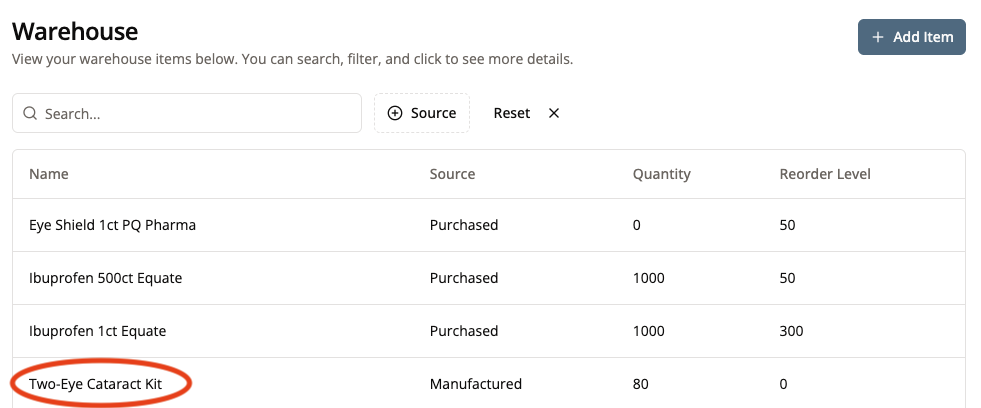
Task: Open the Ibuprofen 1ct Equate row
Action: click(x=97, y=331)
